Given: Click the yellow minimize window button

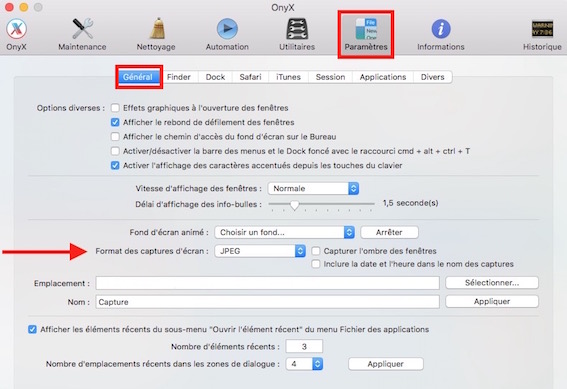Looking at the screenshot, I should point(24,7).
